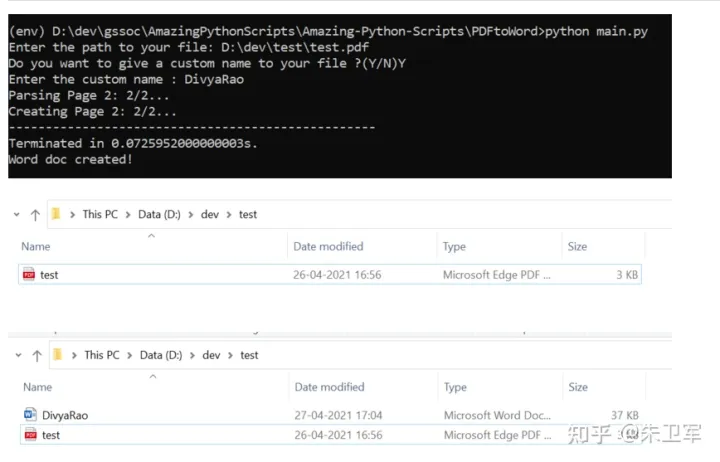720x462 pixels.
Task: Select the DivyaRao file name
Action: click(x=65, y=415)
